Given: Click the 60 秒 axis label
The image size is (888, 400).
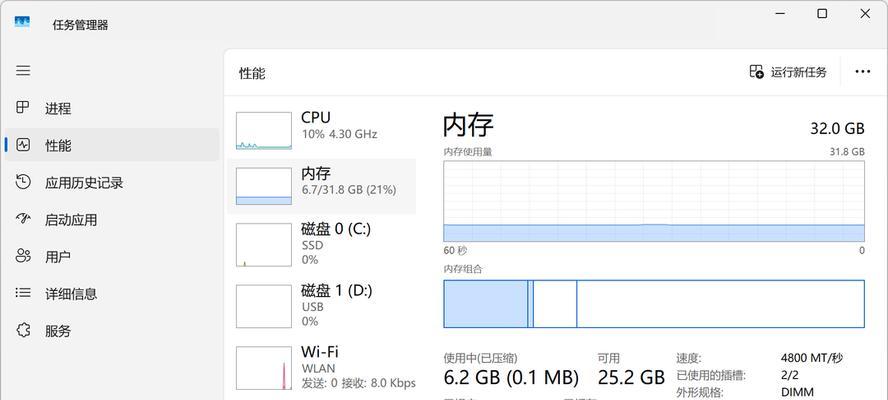Looking at the screenshot, I should pyautogui.click(x=455, y=250).
